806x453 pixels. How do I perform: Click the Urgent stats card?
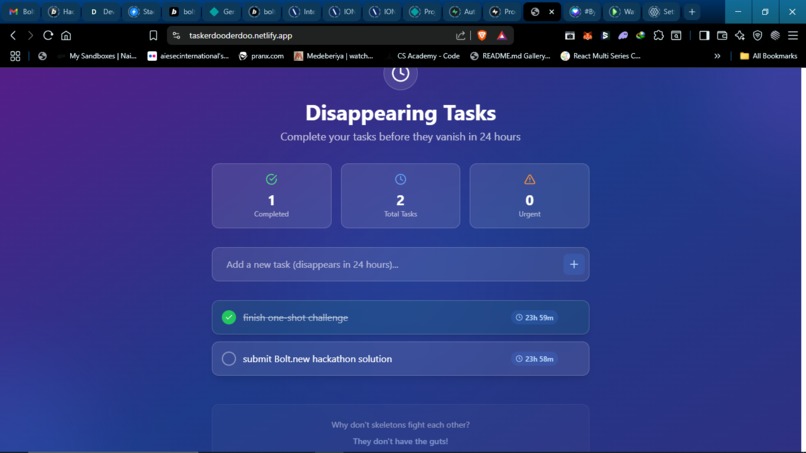point(529,195)
